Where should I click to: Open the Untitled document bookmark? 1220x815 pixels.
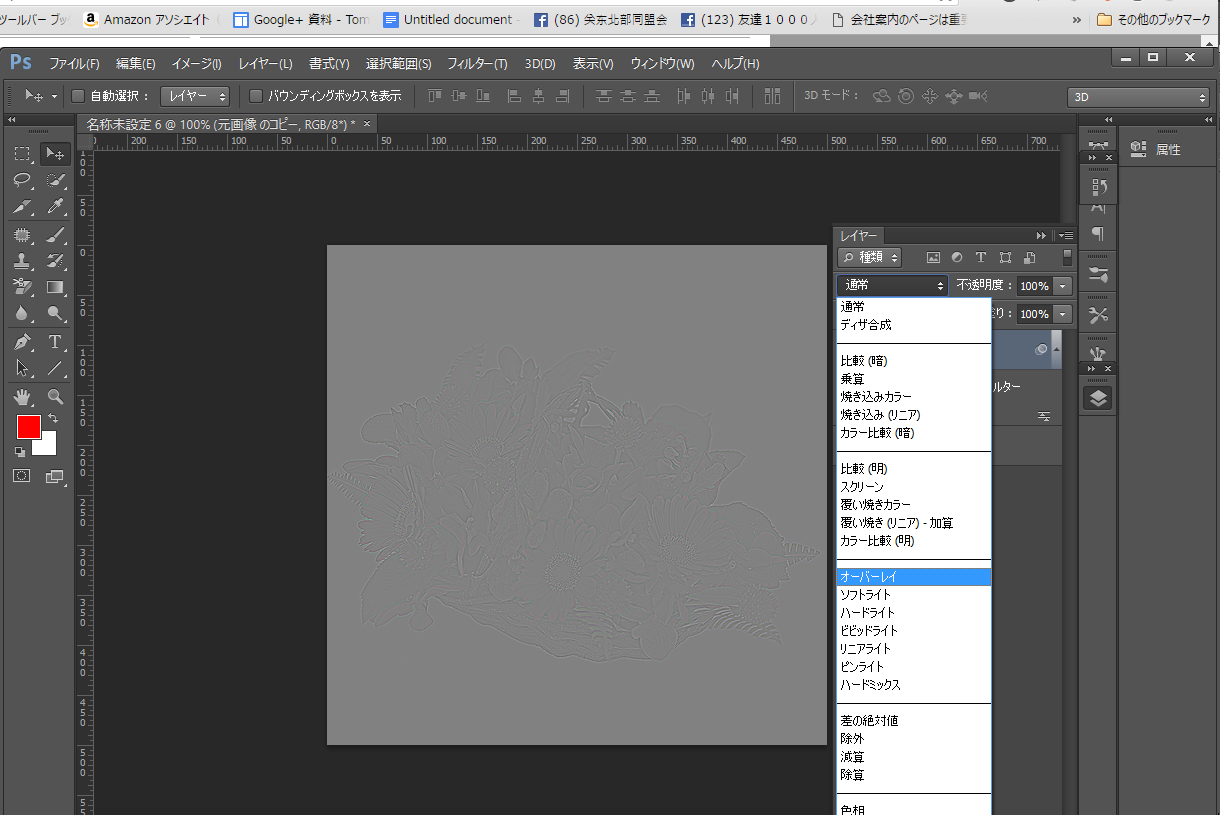click(x=449, y=19)
